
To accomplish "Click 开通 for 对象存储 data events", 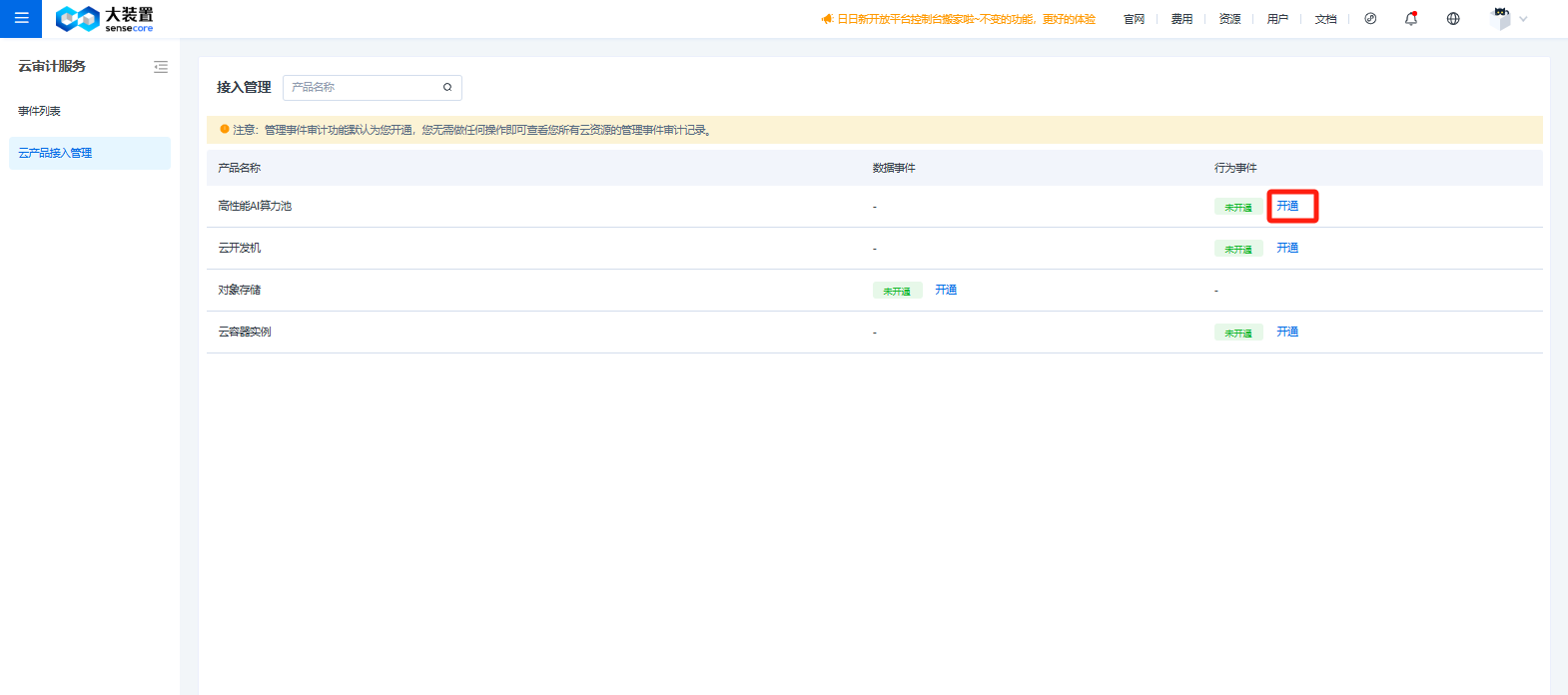I will 946,290.
